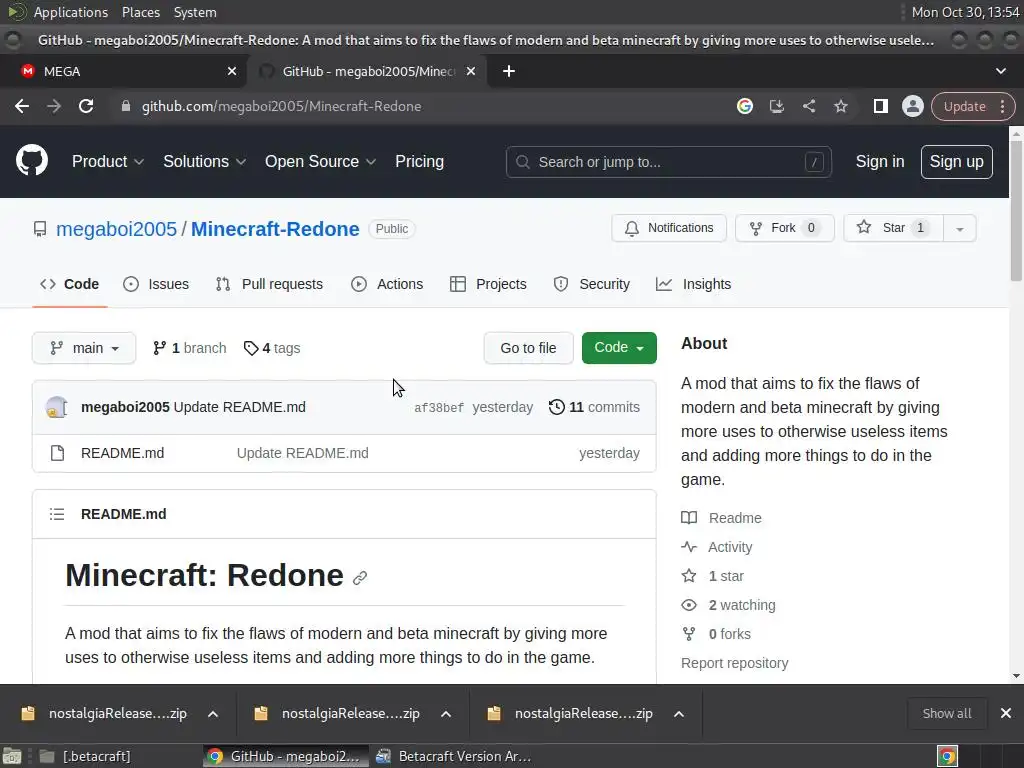Click the show desktop icon in taskbar
1024x768 pixels.
[x=12, y=756]
